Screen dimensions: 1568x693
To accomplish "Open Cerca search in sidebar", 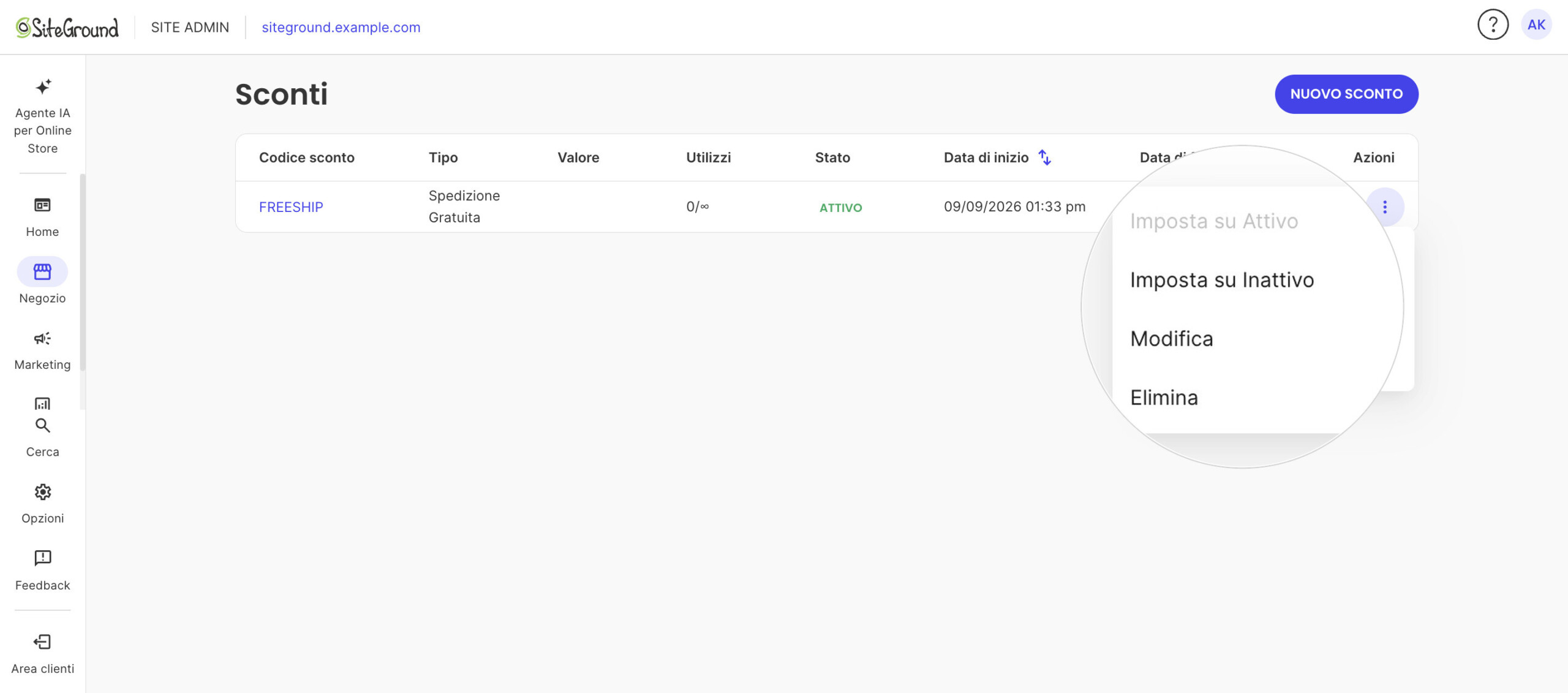I will pos(42,437).
